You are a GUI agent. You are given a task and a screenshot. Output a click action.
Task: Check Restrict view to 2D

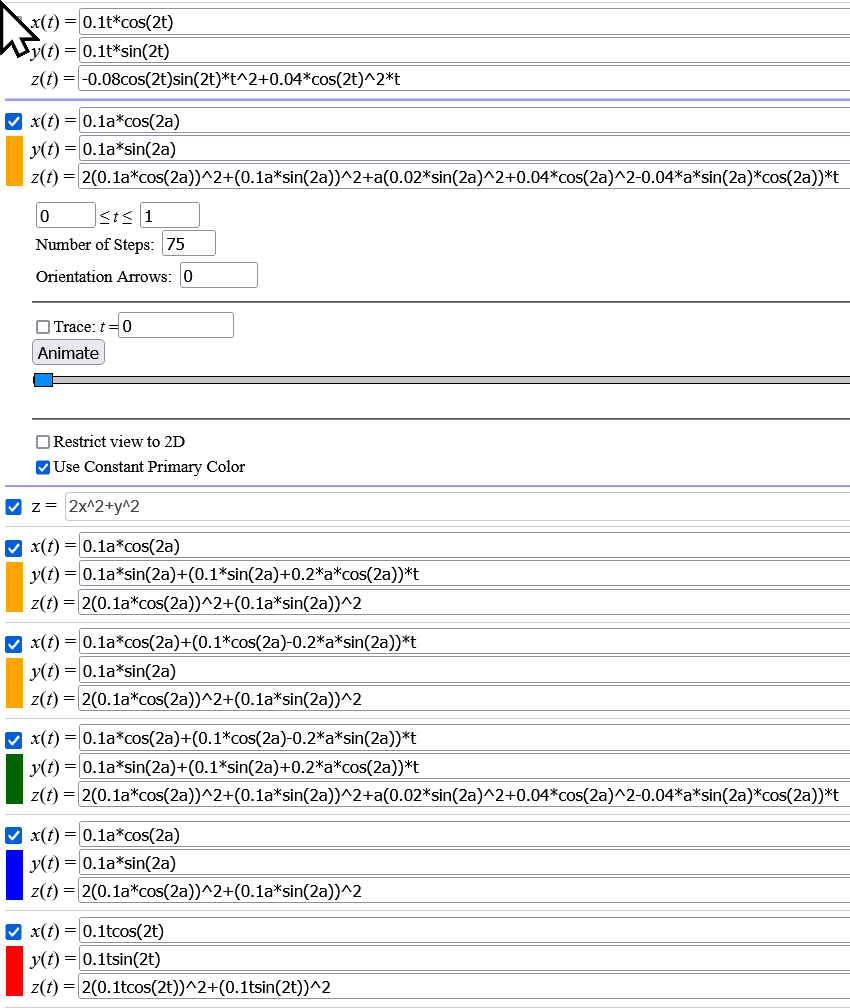coord(42,442)
